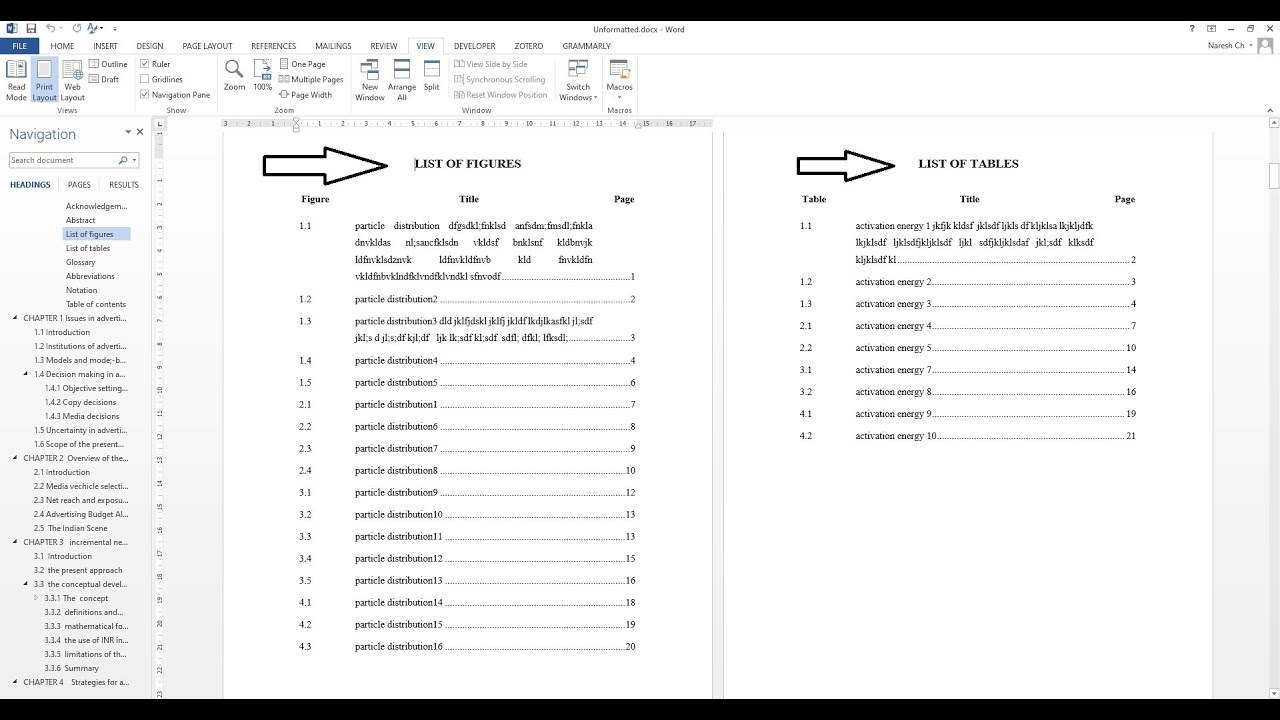Split the document window

coord(431,76)
